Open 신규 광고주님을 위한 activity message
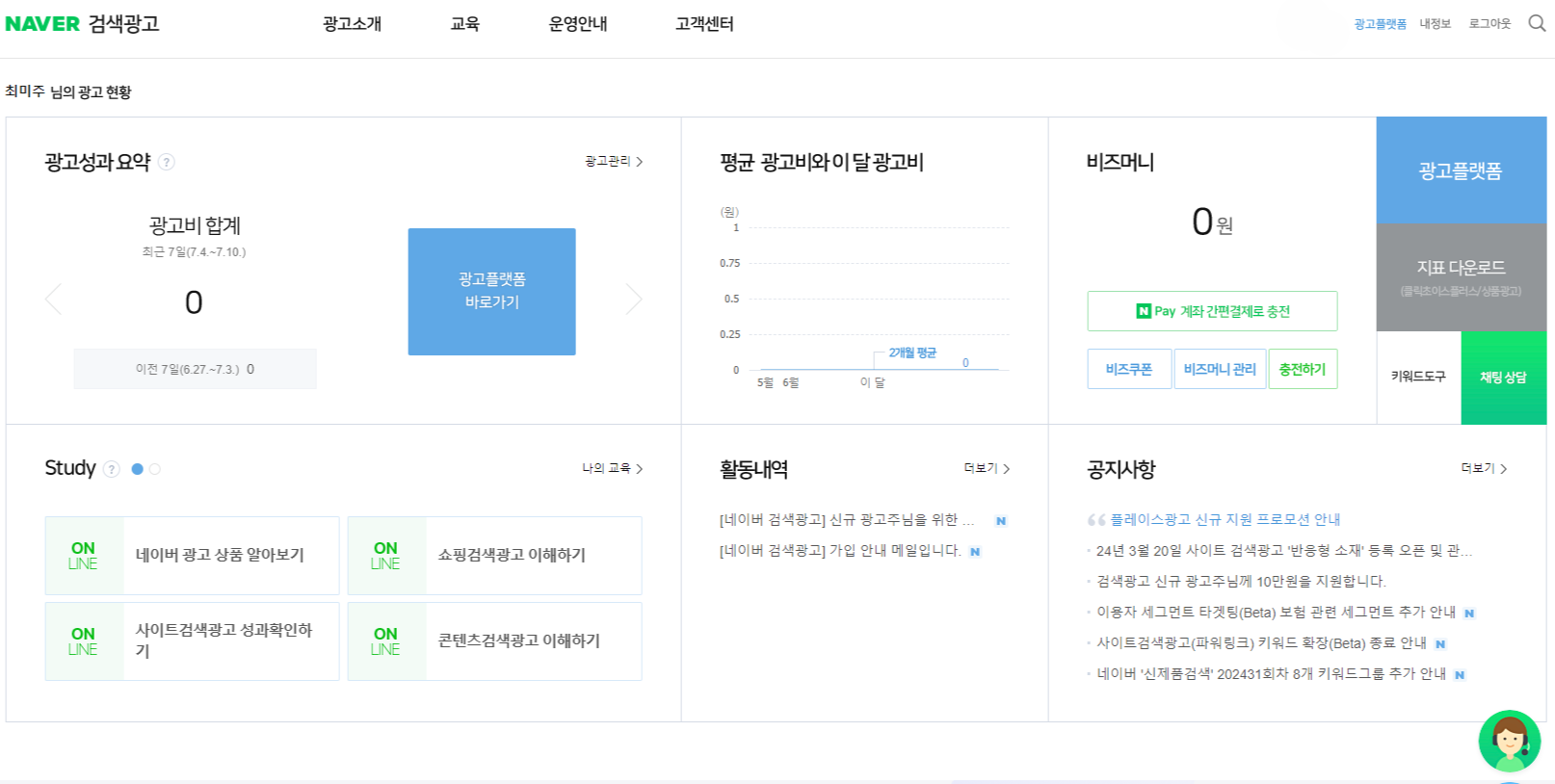 847,520
